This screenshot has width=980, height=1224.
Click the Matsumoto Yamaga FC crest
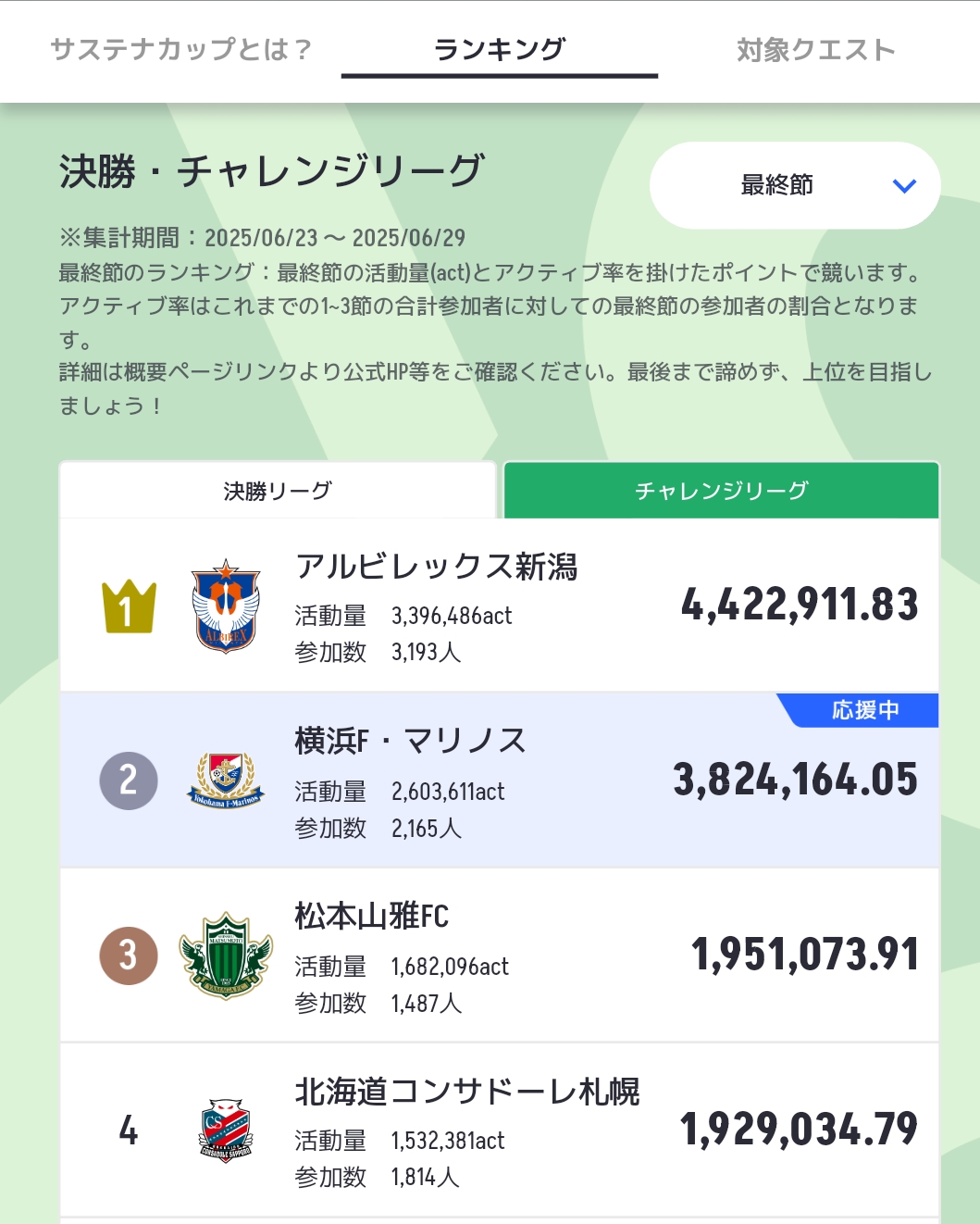226,955
